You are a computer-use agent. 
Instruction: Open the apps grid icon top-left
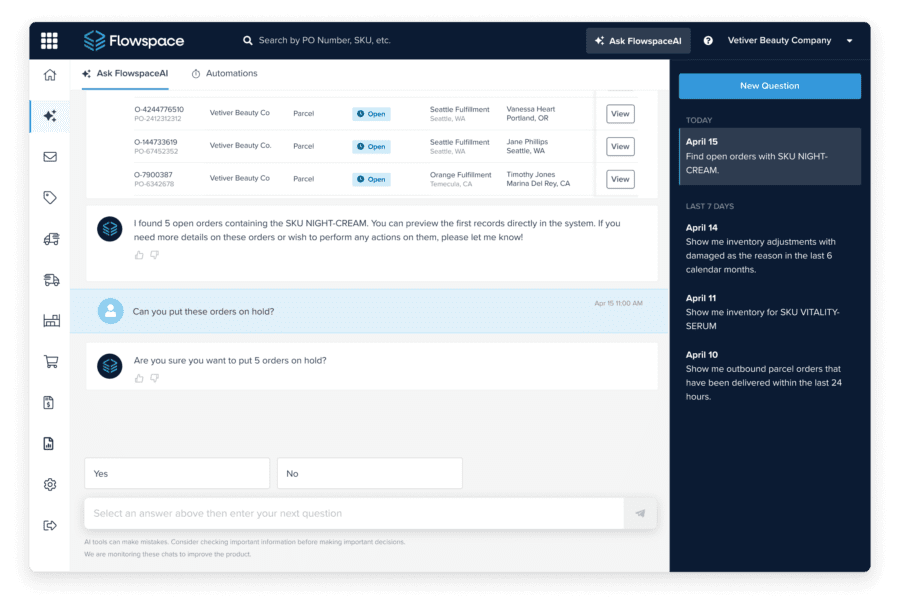pos(49,40)
